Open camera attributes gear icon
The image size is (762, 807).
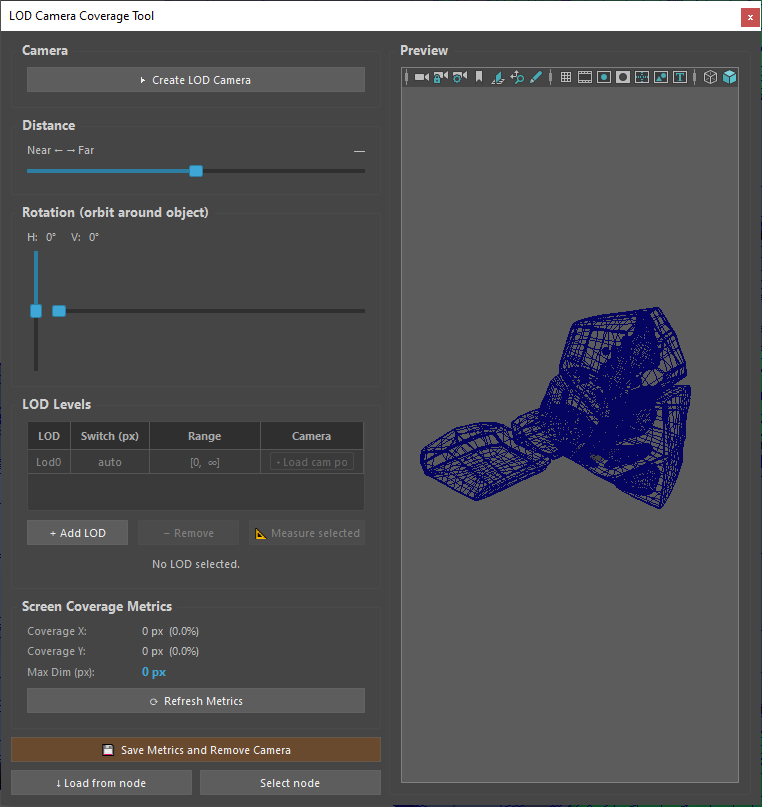pyautogui.click(x=460, y=77)
